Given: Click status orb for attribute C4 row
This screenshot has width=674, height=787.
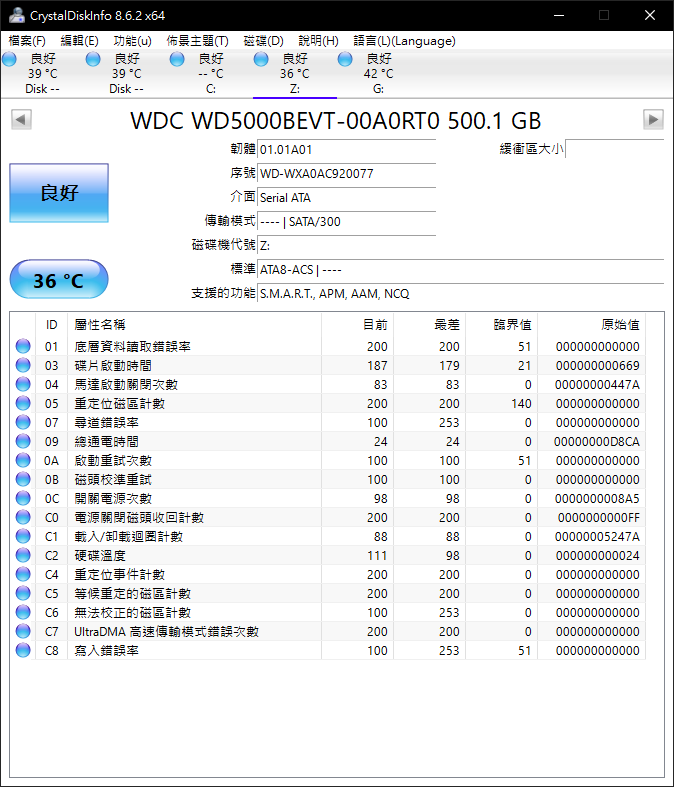Looking at the screenshot, I should (x=23, y=574).
